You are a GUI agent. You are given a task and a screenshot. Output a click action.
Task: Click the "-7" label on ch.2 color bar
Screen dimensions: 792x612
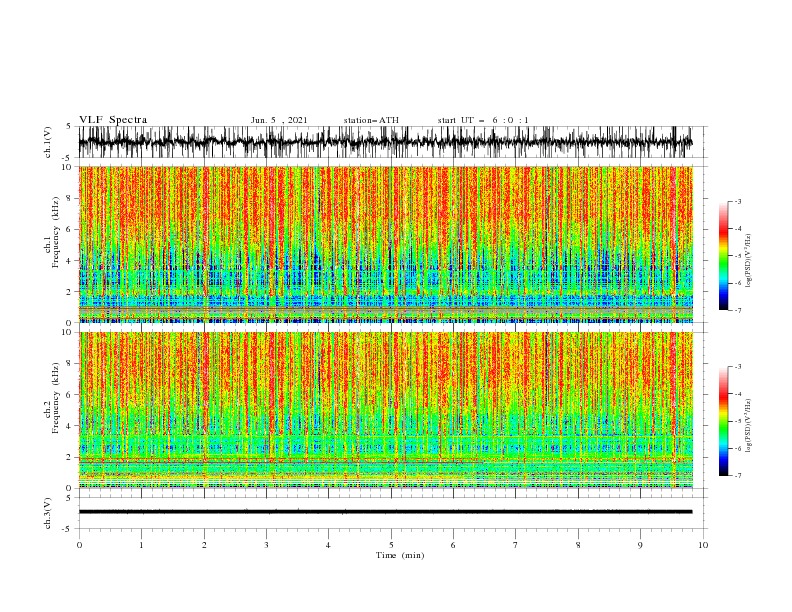click(x=738, y=476)
